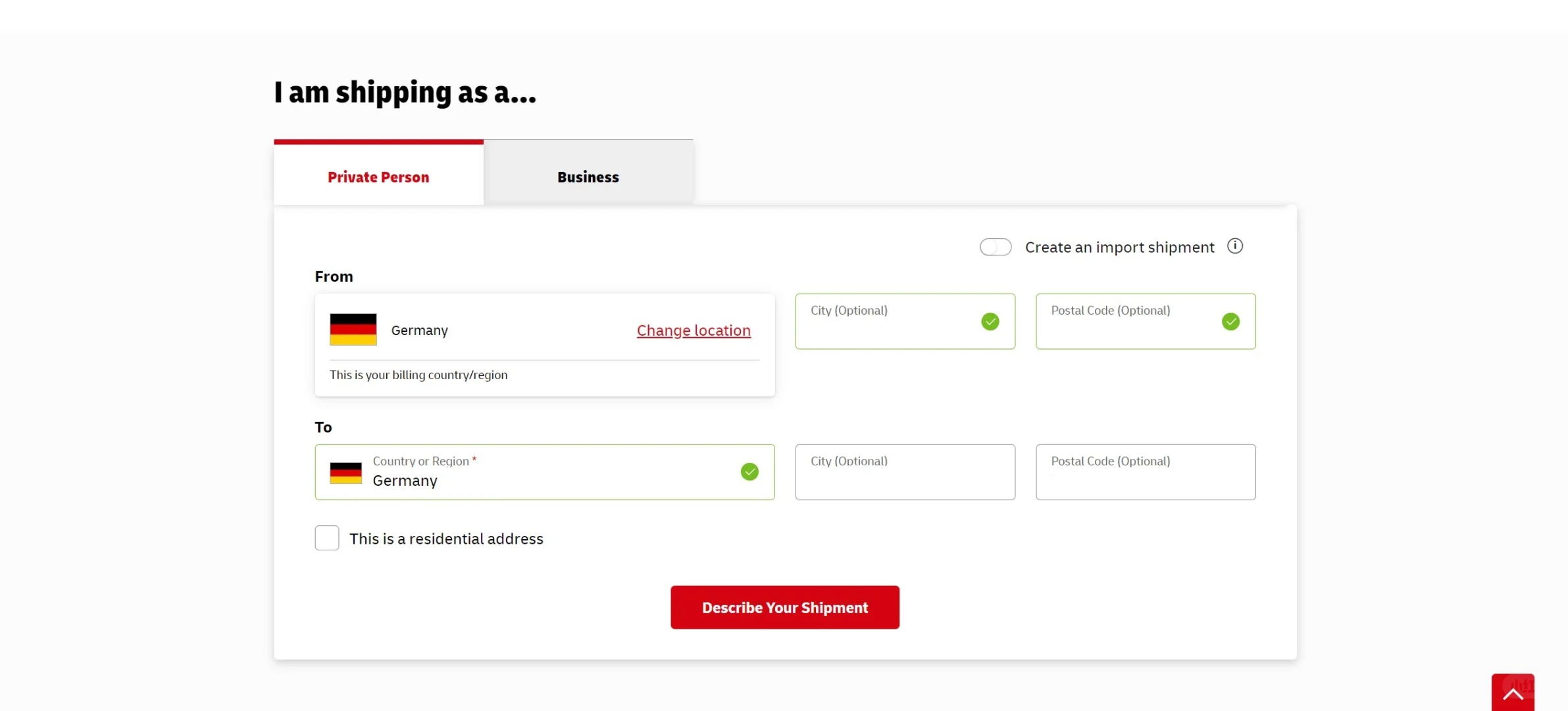This screenshot has height=711, width=1568.
Task: Select the Private Person tab
Action: [378, 176]
